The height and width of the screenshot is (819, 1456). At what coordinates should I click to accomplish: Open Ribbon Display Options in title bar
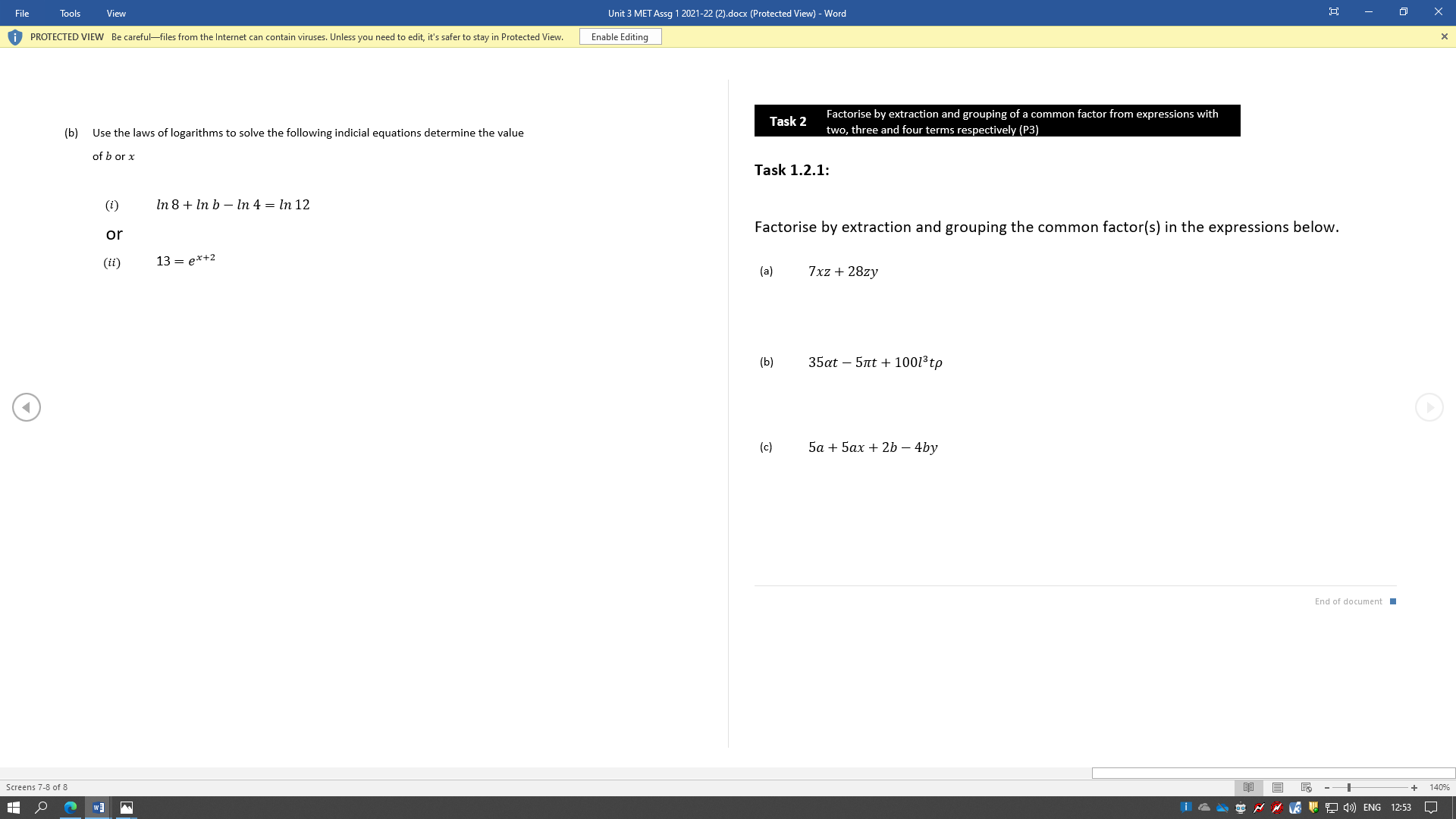[1333, 11]
